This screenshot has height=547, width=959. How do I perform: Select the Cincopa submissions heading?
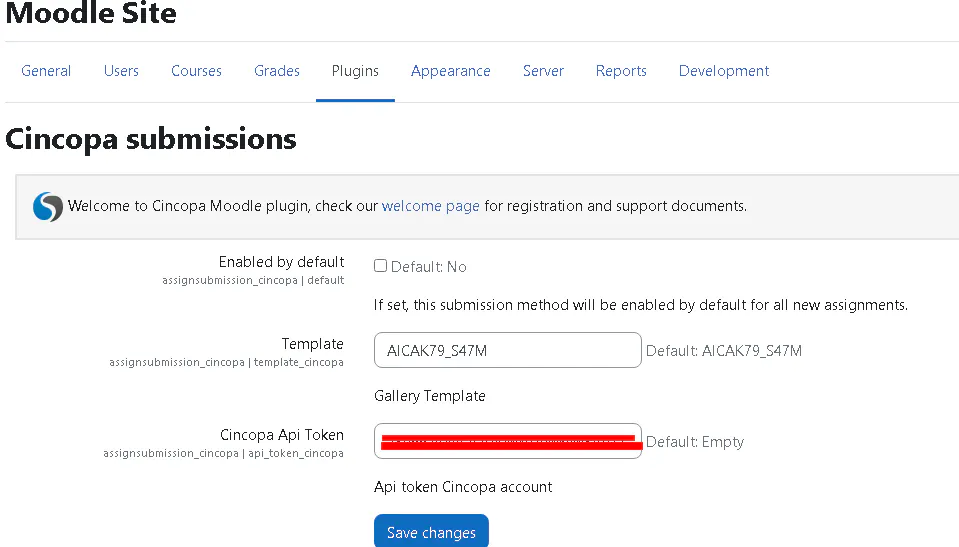click(150, 139)
